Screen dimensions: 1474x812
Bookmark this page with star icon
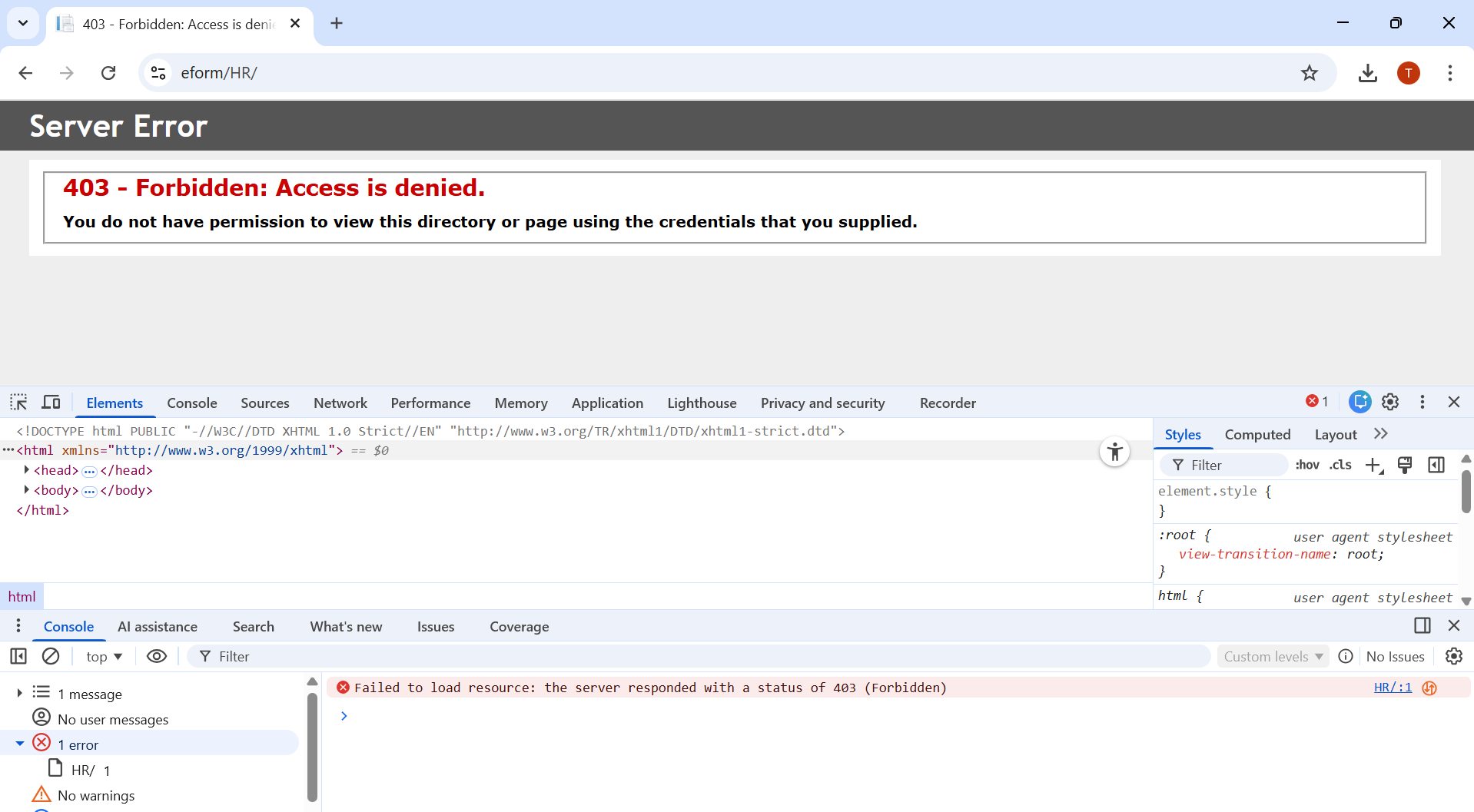pyautogui.click(x=1310, y=73)
